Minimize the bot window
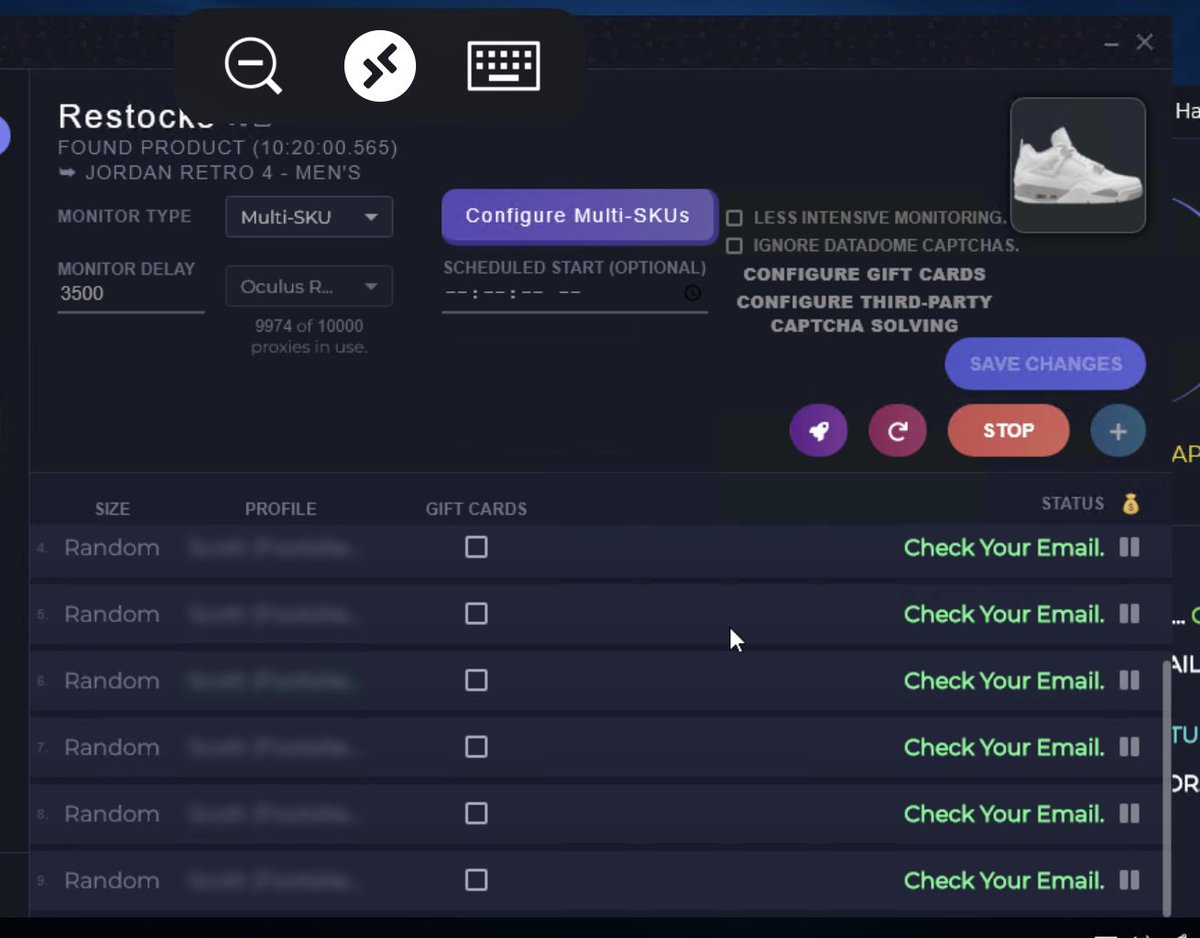1200x938 pixels. click(1113, 44)
